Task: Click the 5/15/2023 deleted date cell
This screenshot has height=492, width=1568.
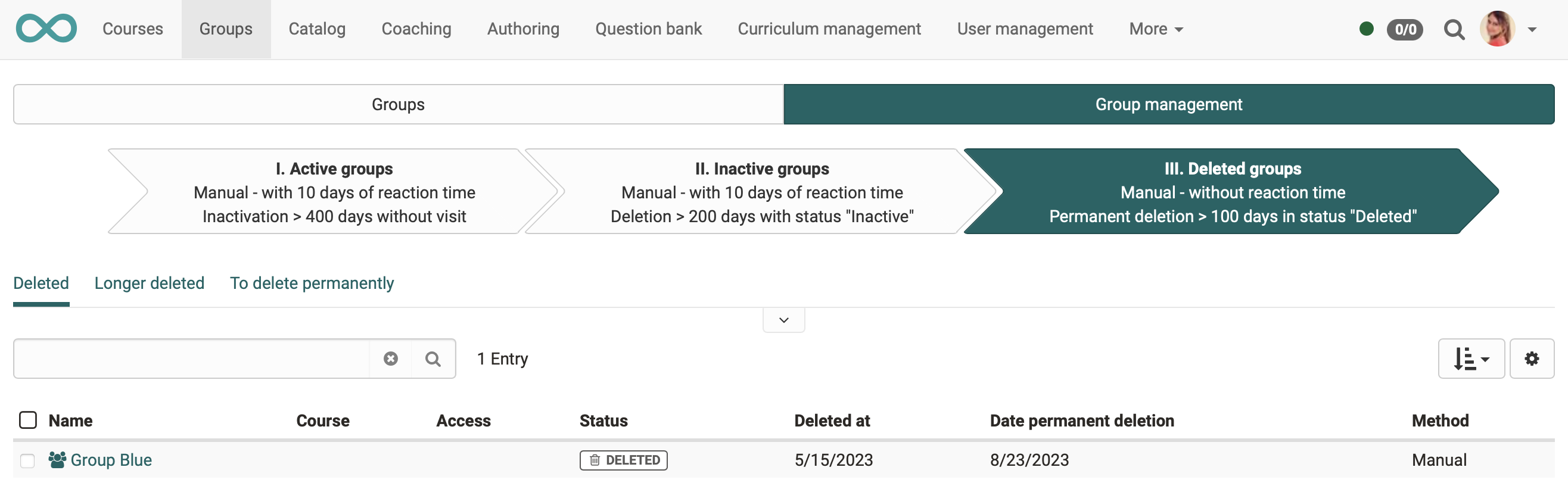Action: [833, 460]
